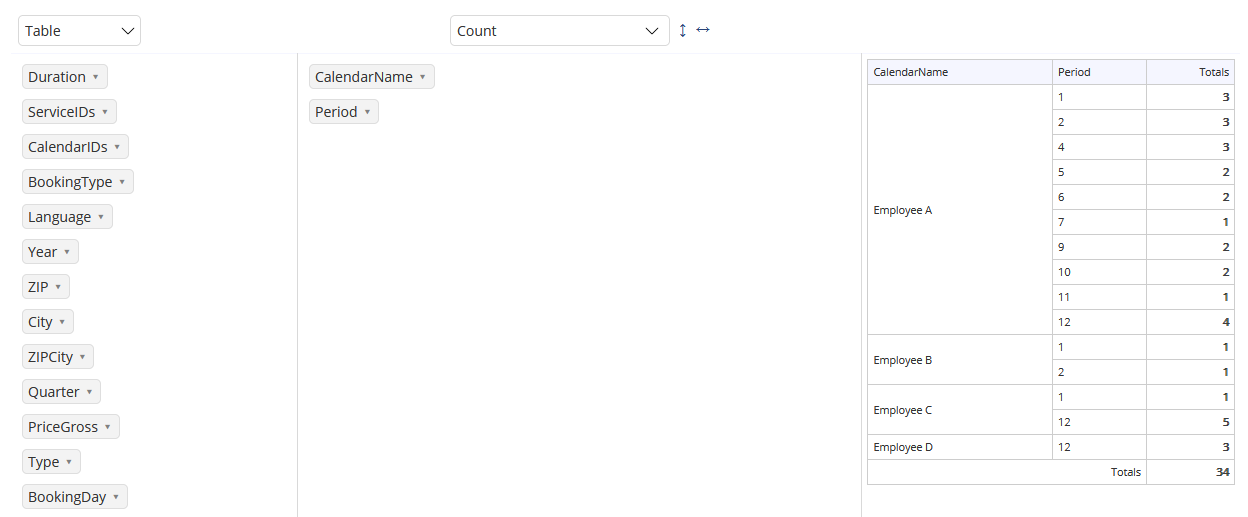Select the Quarter attribute chip

(x=61, y=392)
